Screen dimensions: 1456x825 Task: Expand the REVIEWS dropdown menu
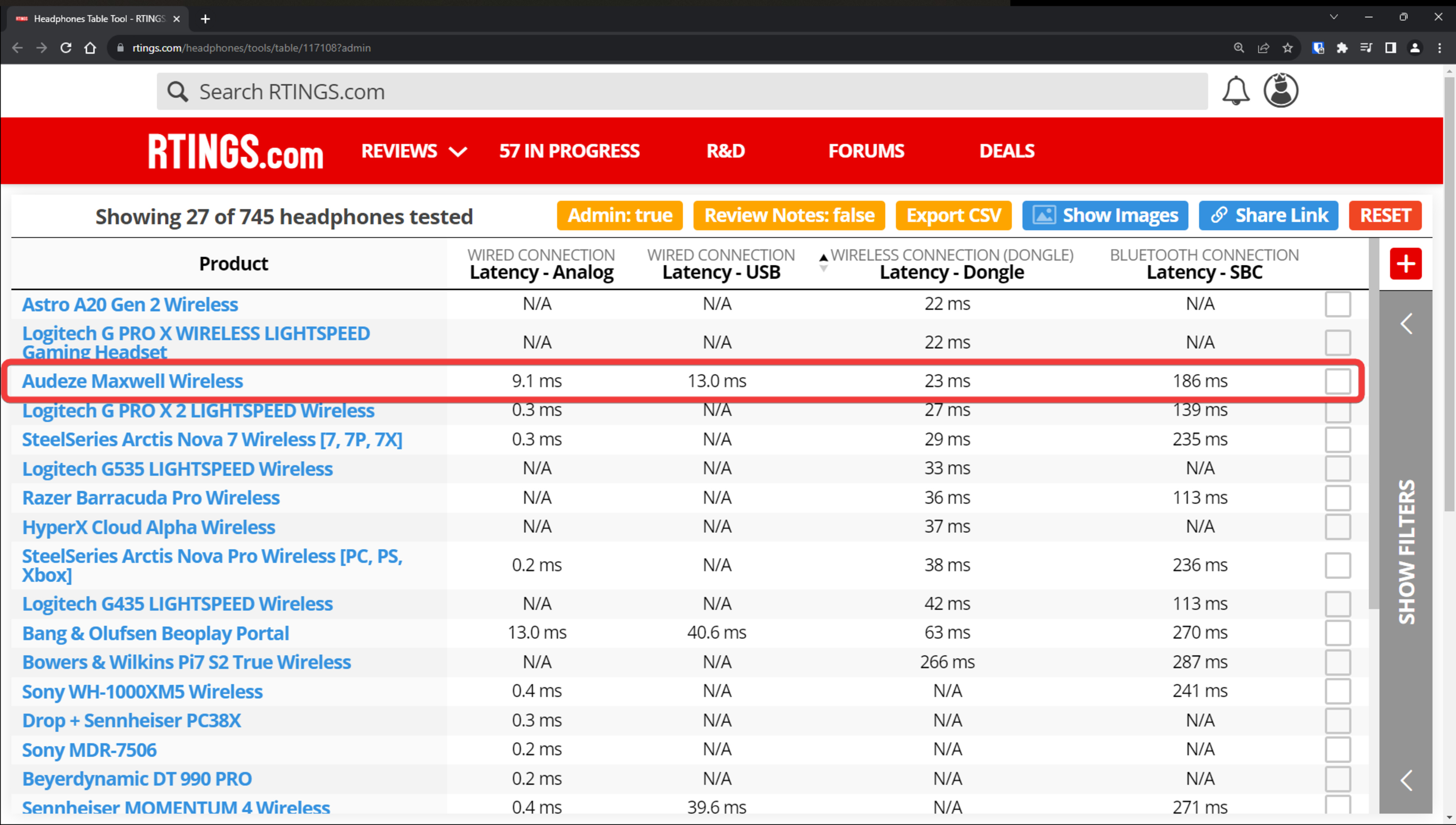pyautogui.click(x=414, y=151)
